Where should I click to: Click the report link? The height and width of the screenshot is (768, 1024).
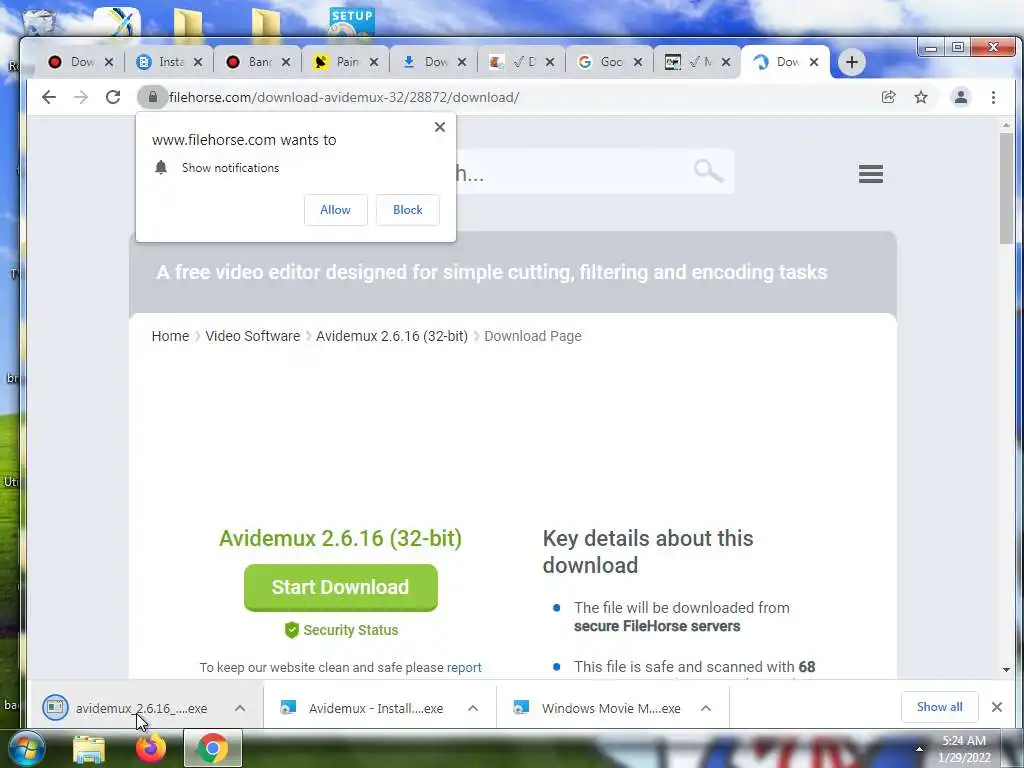(x=464, y=667)
